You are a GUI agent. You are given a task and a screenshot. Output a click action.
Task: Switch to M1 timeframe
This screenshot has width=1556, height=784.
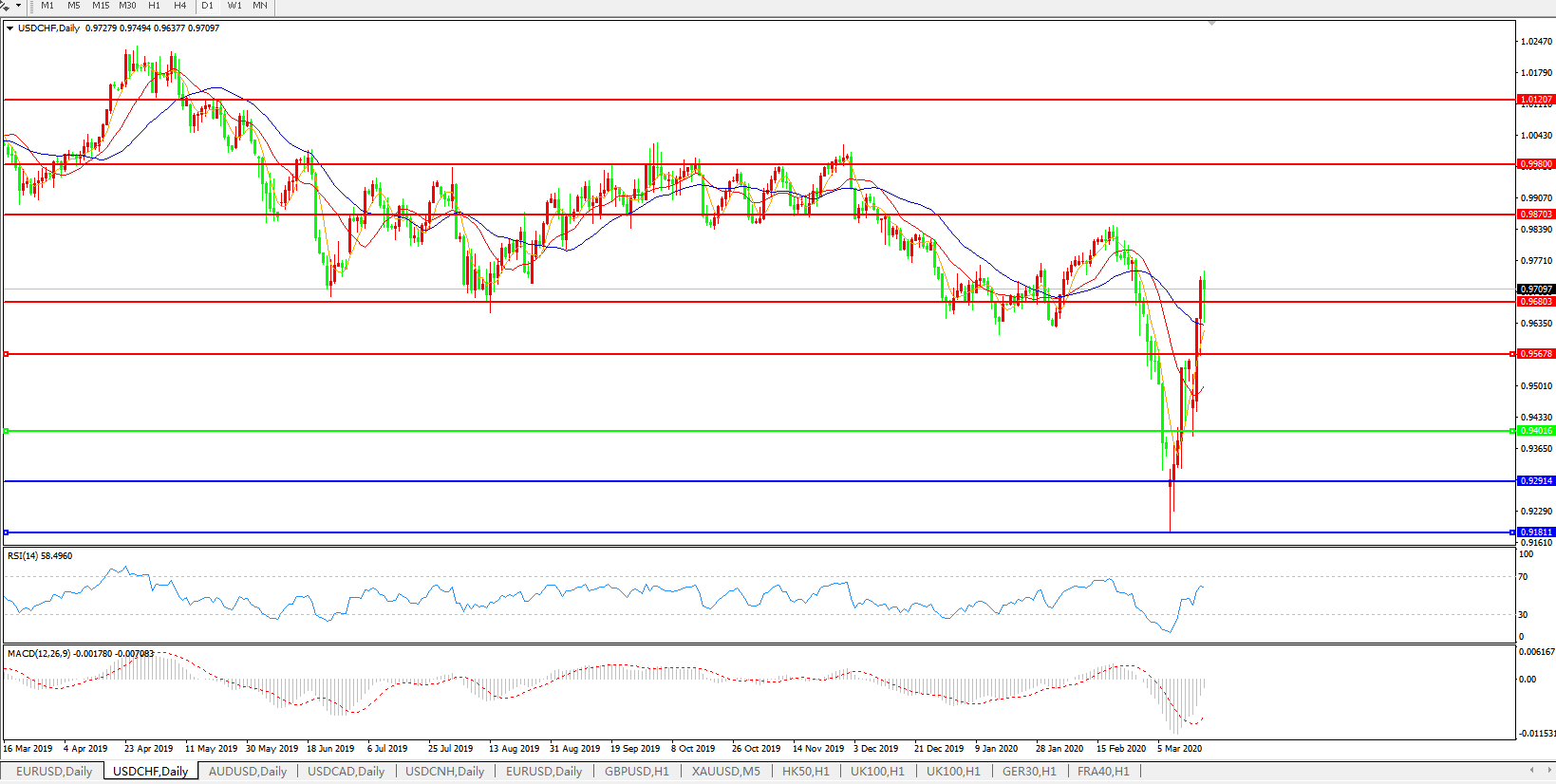47,6
